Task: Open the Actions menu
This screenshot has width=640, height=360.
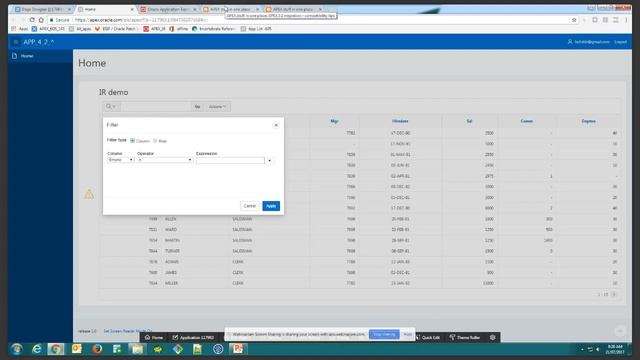Action: tap(217, 107)
